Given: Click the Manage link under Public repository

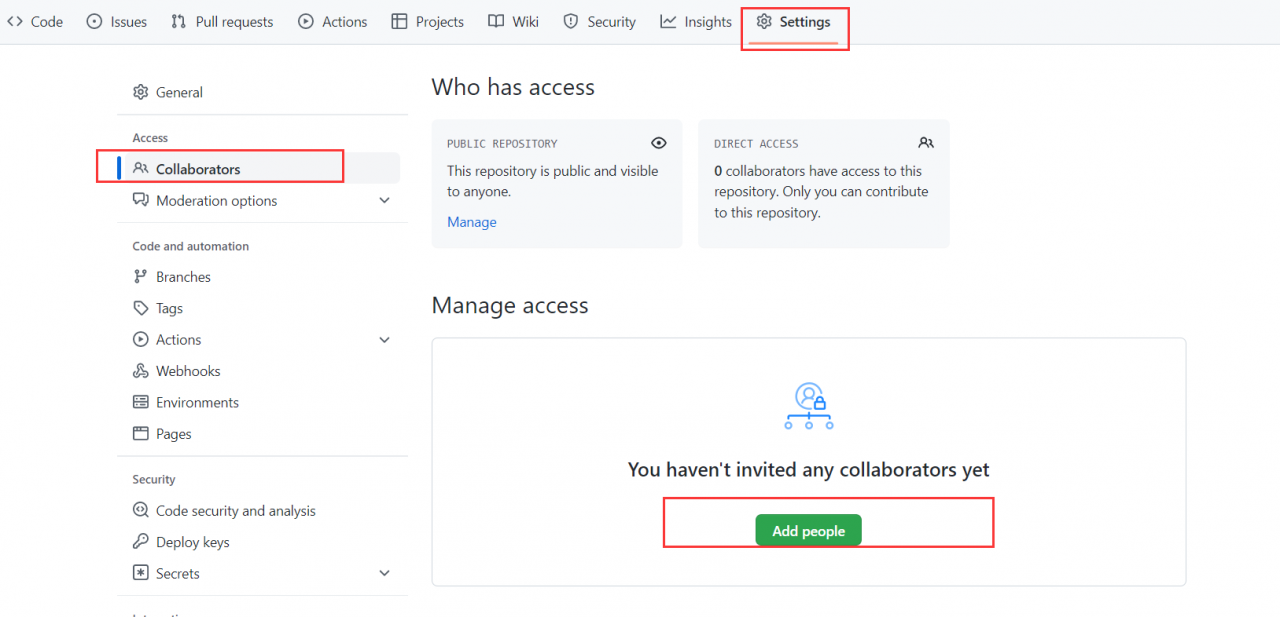Looking at the screenshot, I should point(472,222).
